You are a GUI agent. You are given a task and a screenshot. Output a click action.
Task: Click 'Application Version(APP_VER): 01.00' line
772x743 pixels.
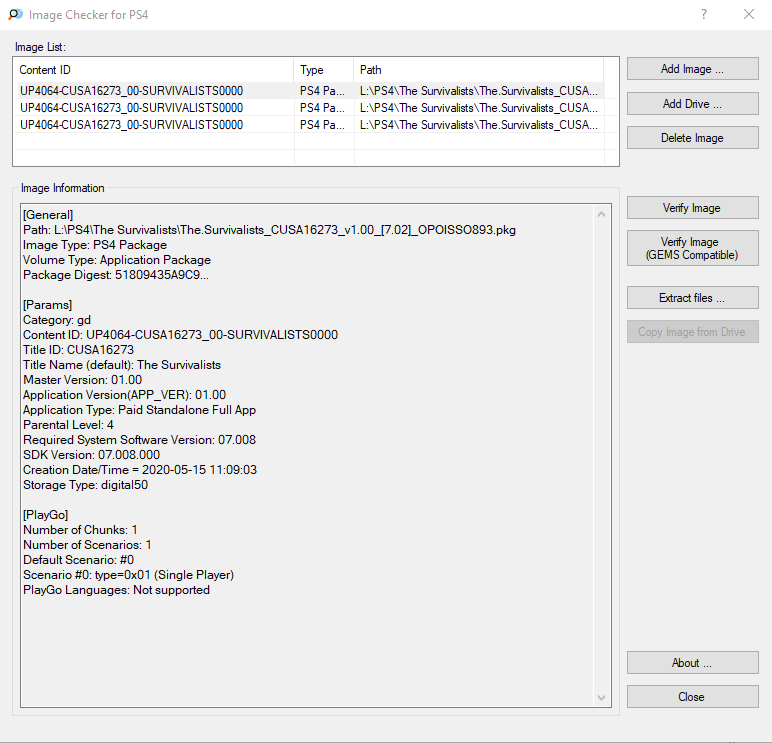(124, 395)
